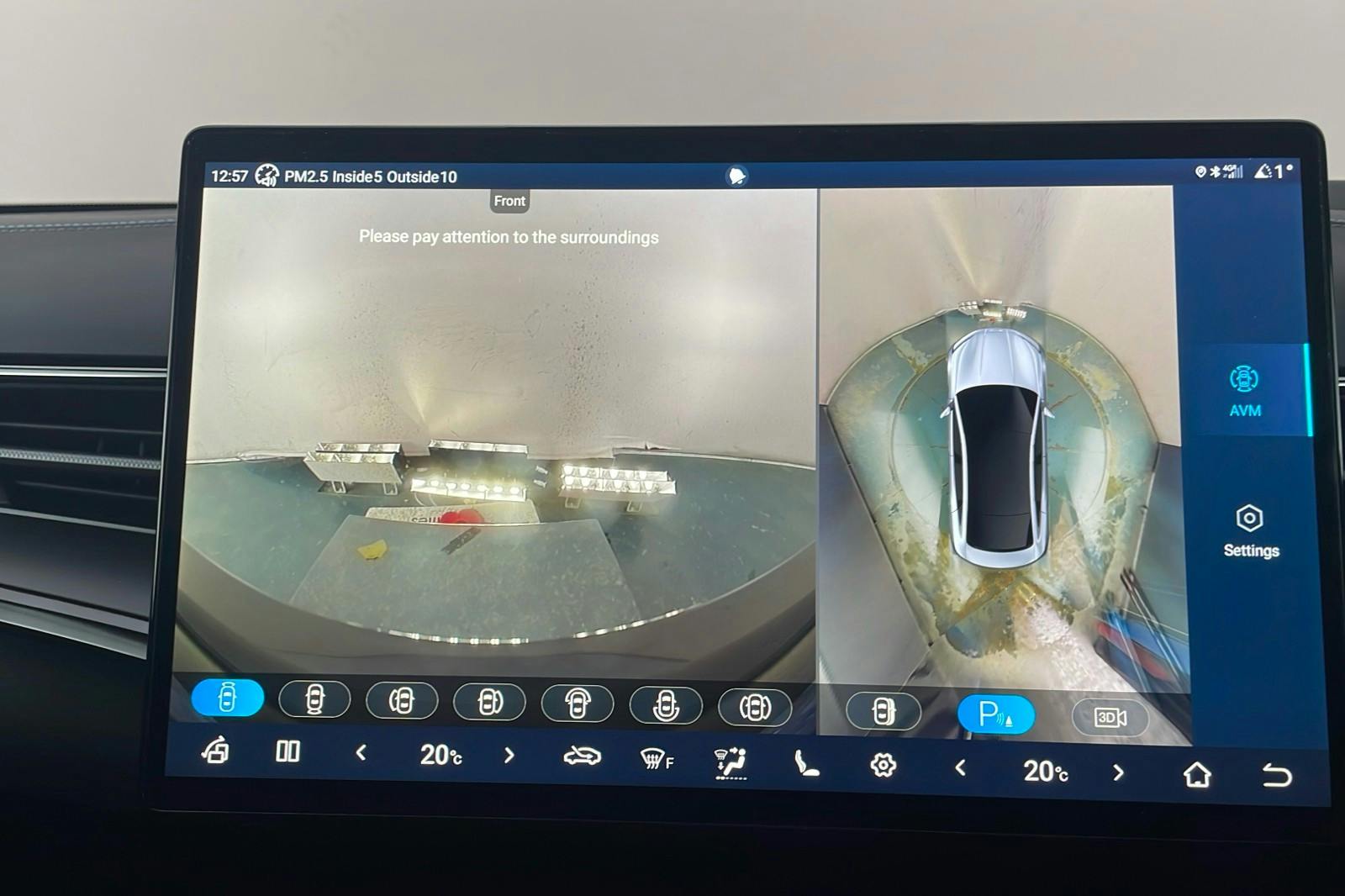The image size is (1345, 896).
Task: Tap the top-down car bird's-eye view
Action: click(x=999, y=445)
